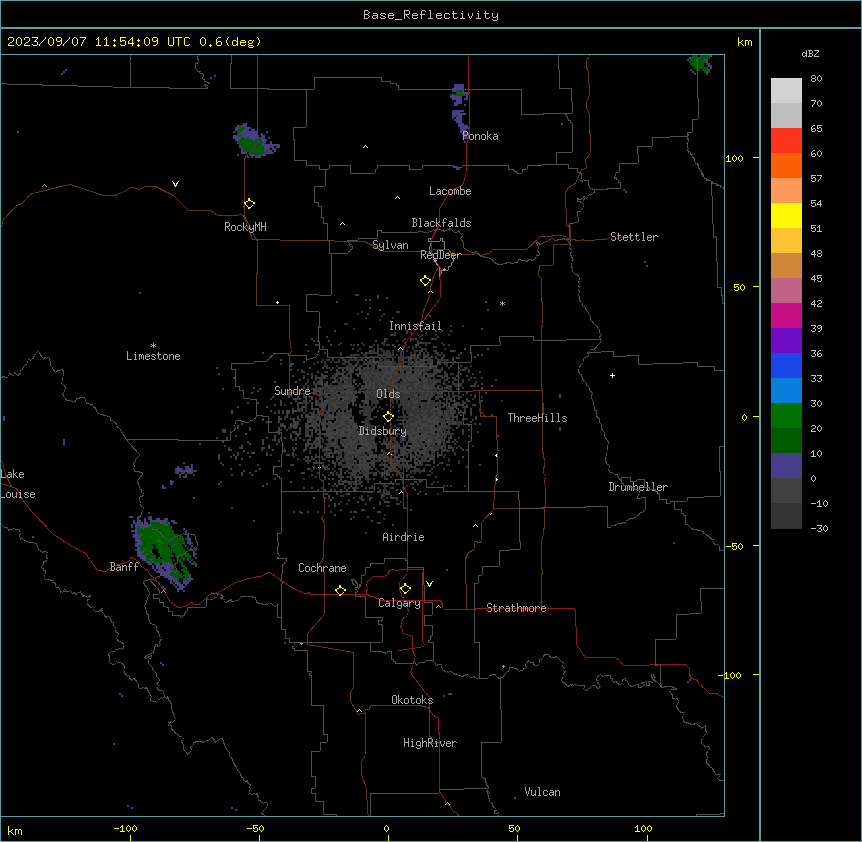Click the Blackfalds label
This screenshot has width=862, height=842.
point(441,223)
